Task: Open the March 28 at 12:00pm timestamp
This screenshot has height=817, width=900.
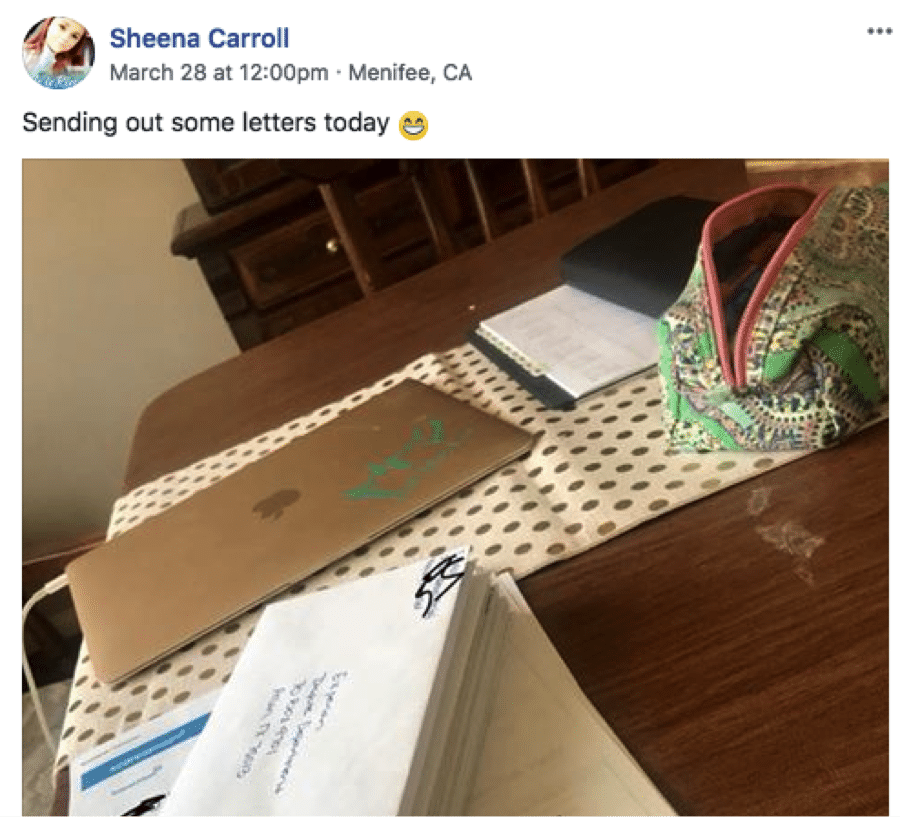Action: [219, 73]
